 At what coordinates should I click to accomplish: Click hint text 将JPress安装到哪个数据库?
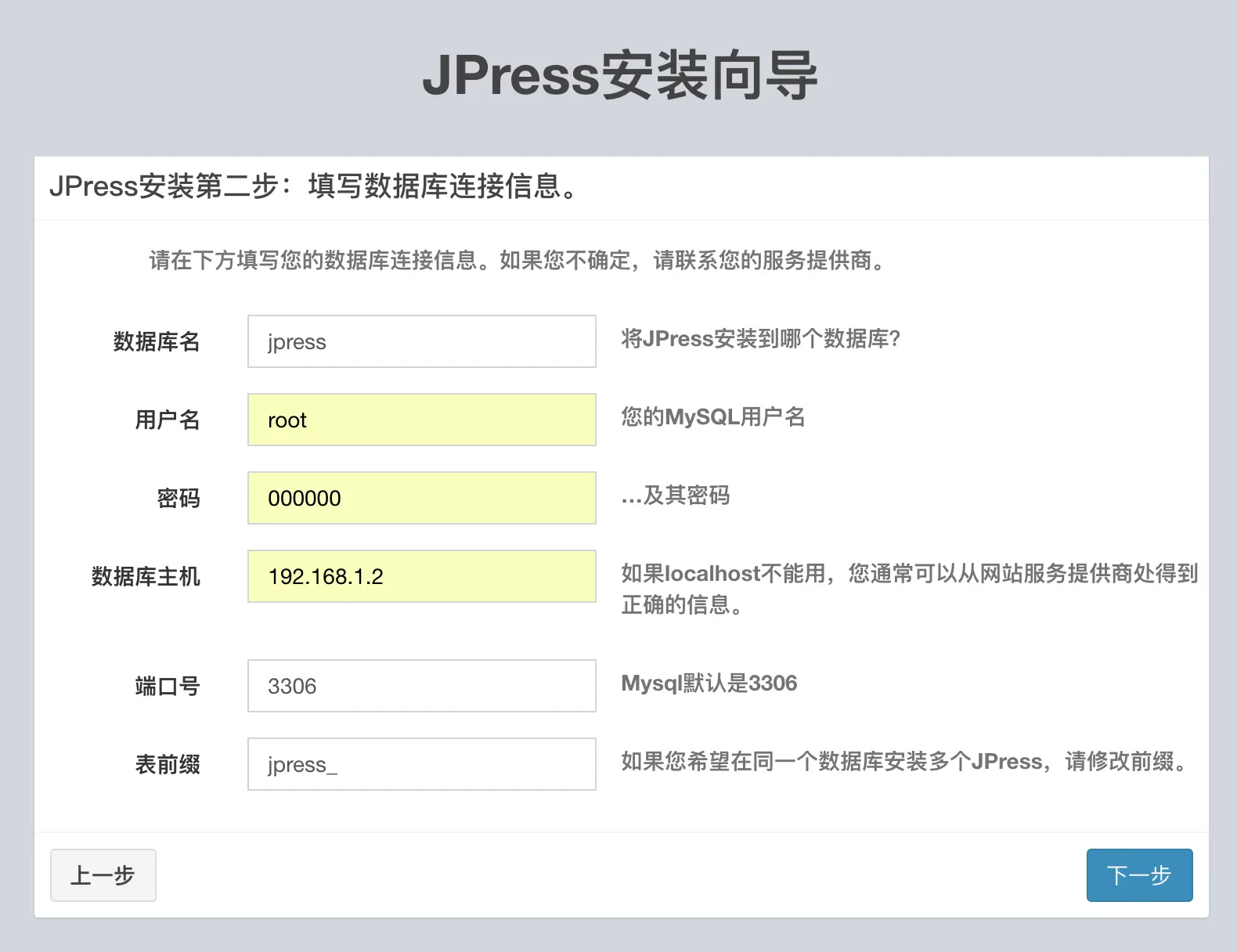tap(761, 339)
